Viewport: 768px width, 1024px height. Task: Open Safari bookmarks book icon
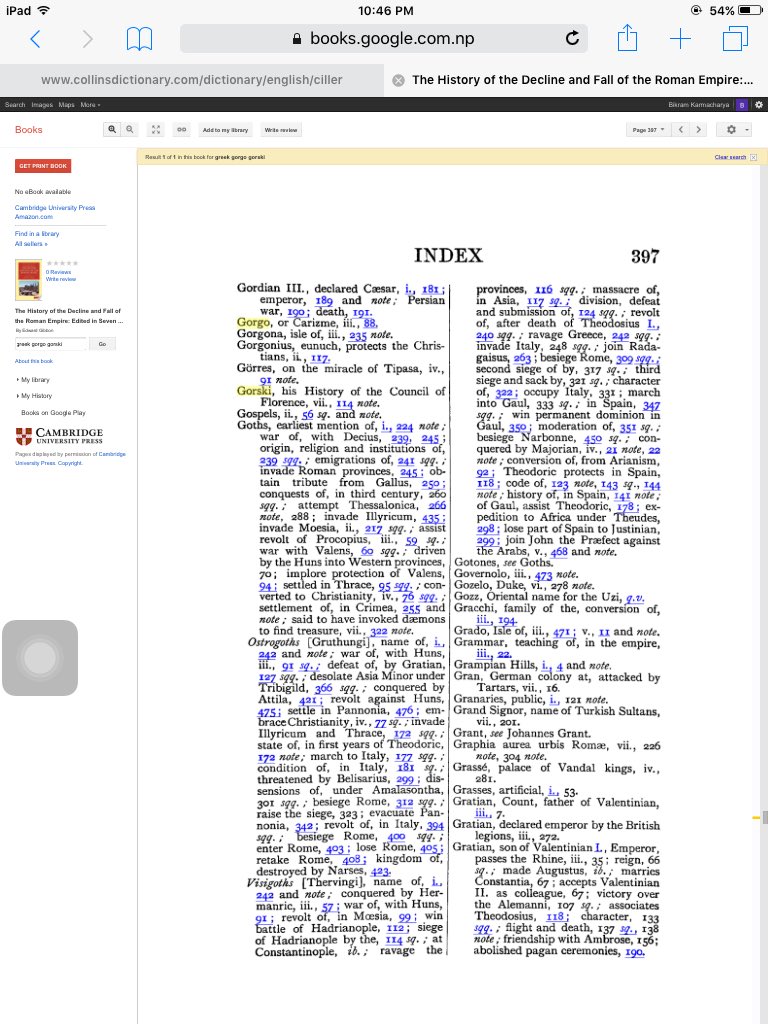tap(139, 39)
